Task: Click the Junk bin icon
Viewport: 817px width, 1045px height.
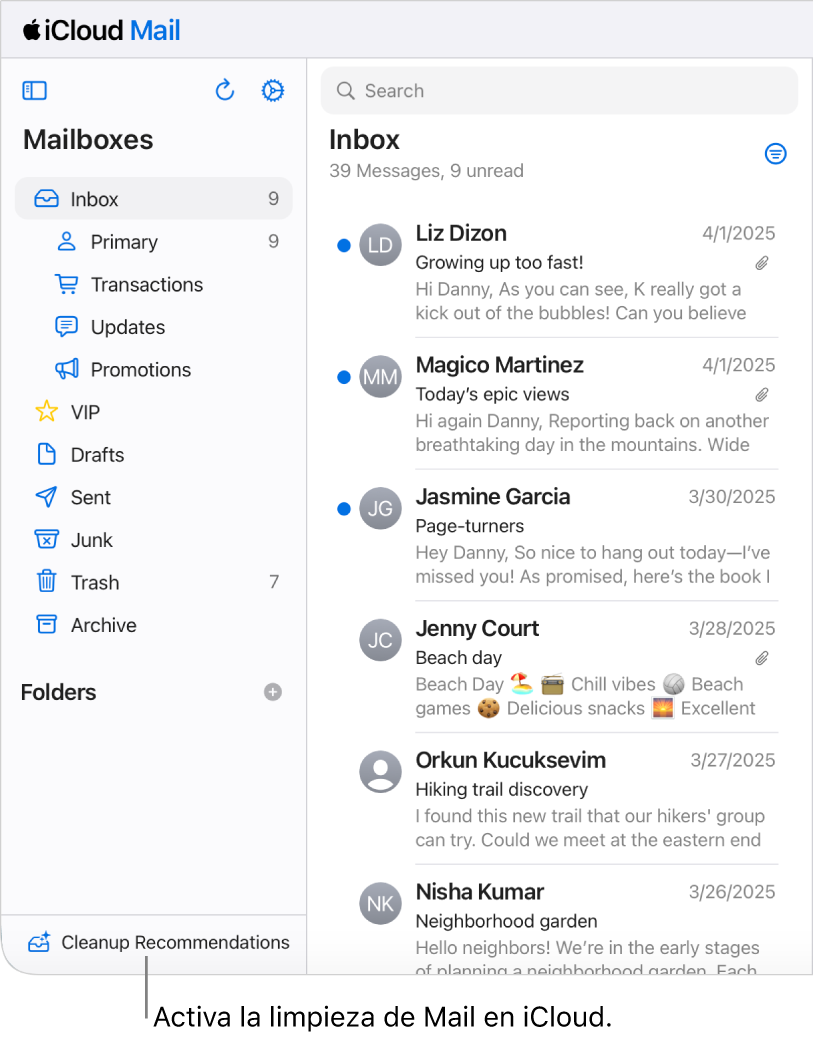Action: coord(47,539)
